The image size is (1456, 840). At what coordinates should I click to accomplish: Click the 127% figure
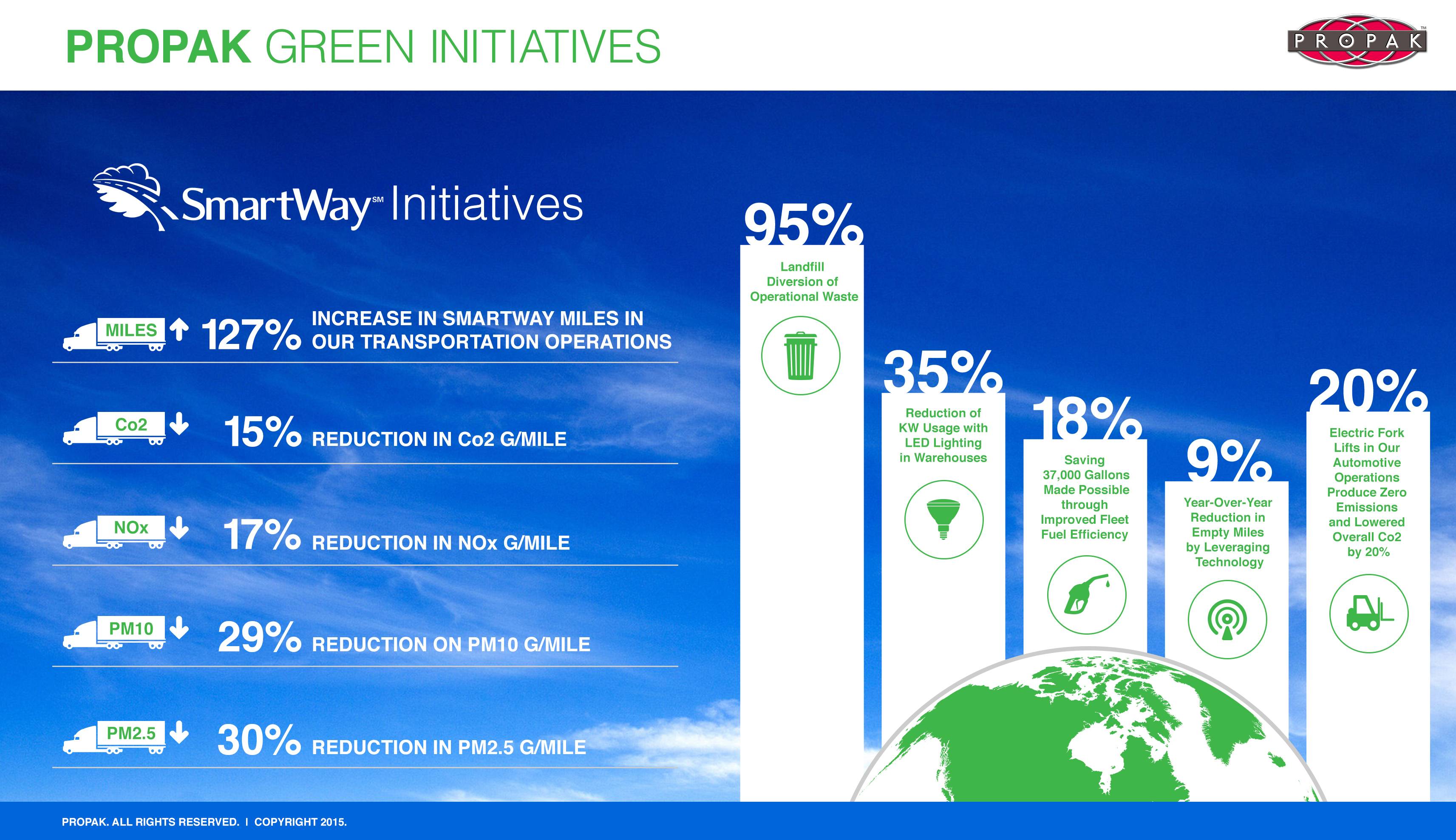[x=251, y=335]
